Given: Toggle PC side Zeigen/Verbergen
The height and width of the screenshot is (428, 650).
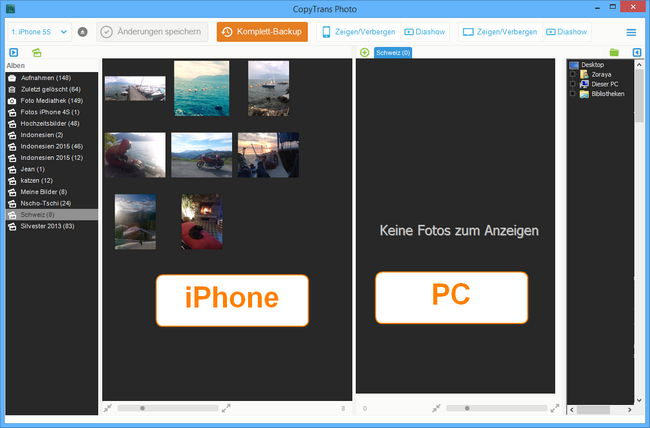Looking at the screenshot, I should coord(500,32).
